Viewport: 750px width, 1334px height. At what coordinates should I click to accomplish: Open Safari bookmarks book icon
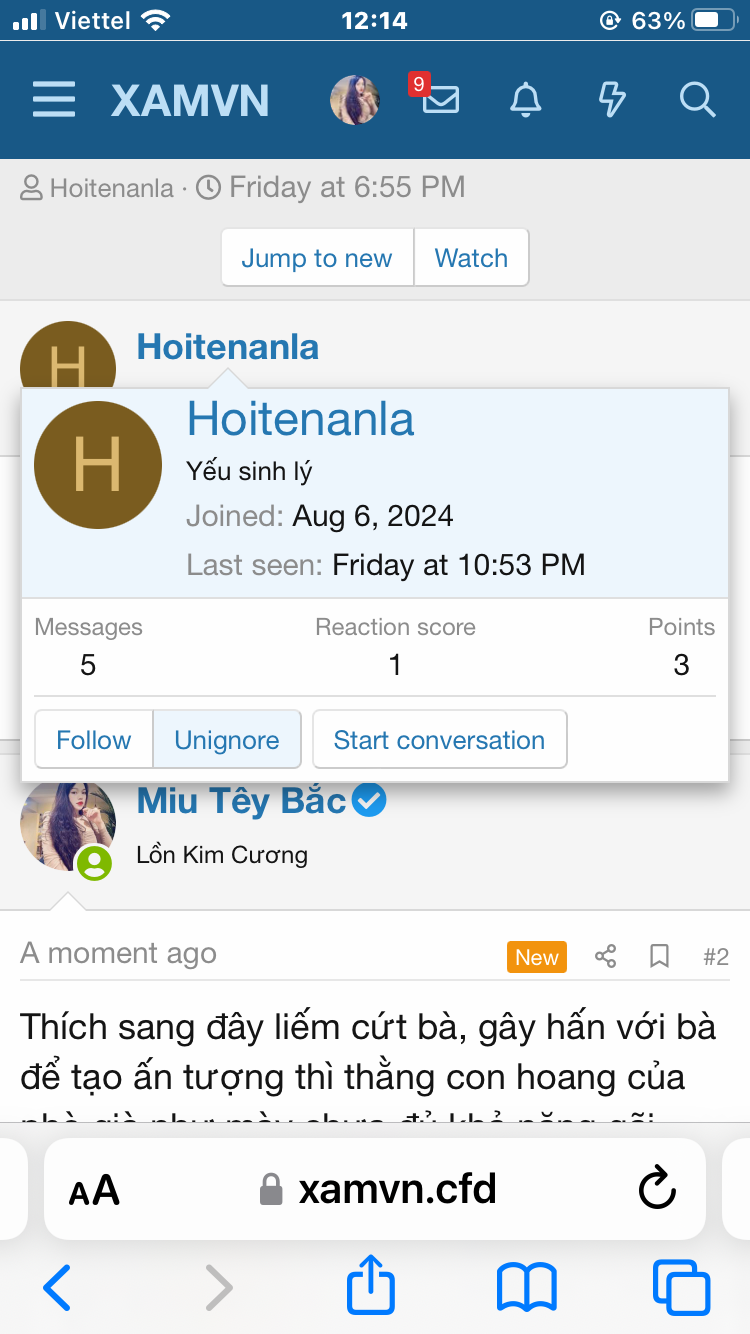pos(526,1287)
